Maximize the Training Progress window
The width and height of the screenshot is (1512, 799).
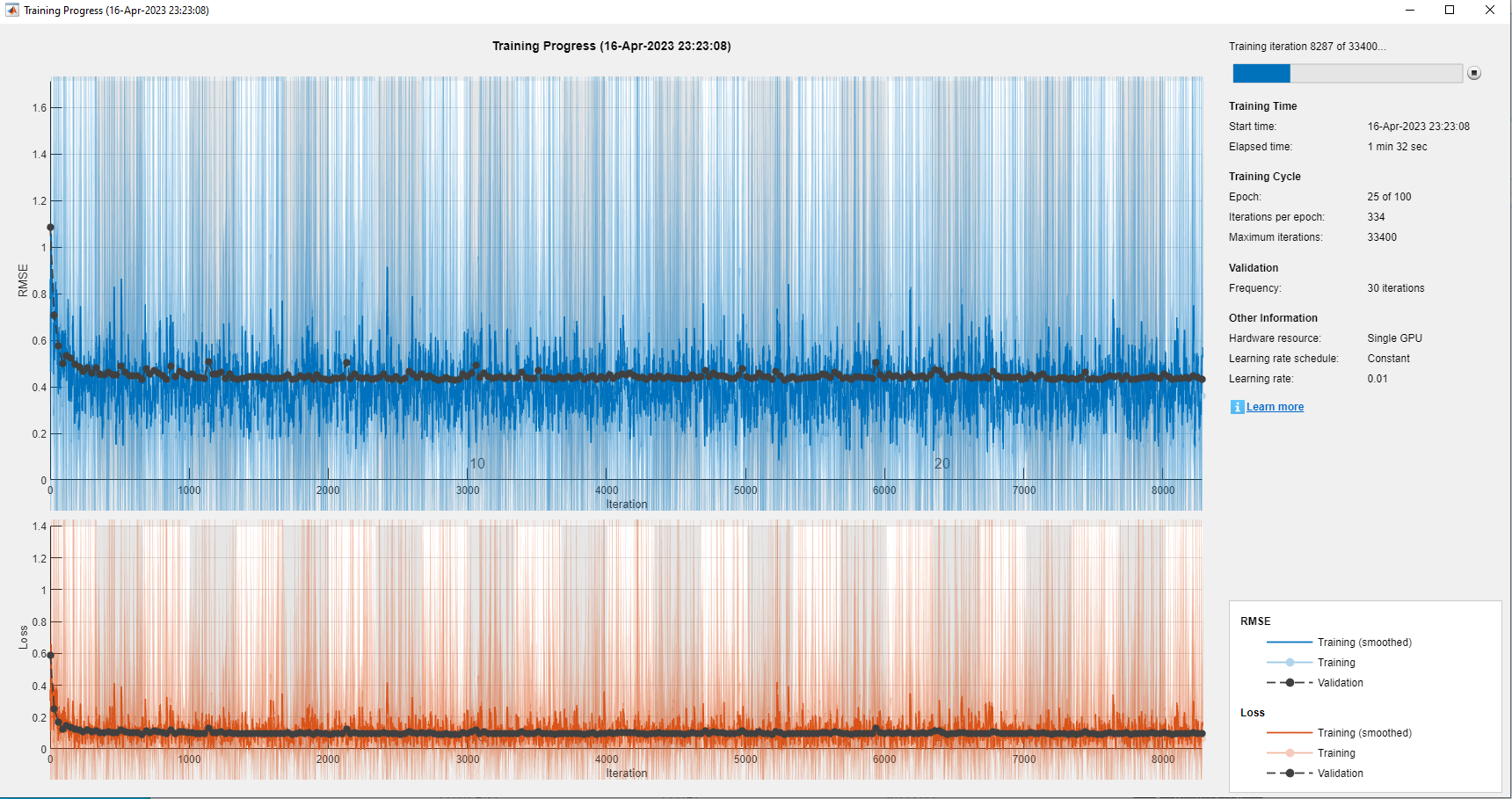point(1450,11)
